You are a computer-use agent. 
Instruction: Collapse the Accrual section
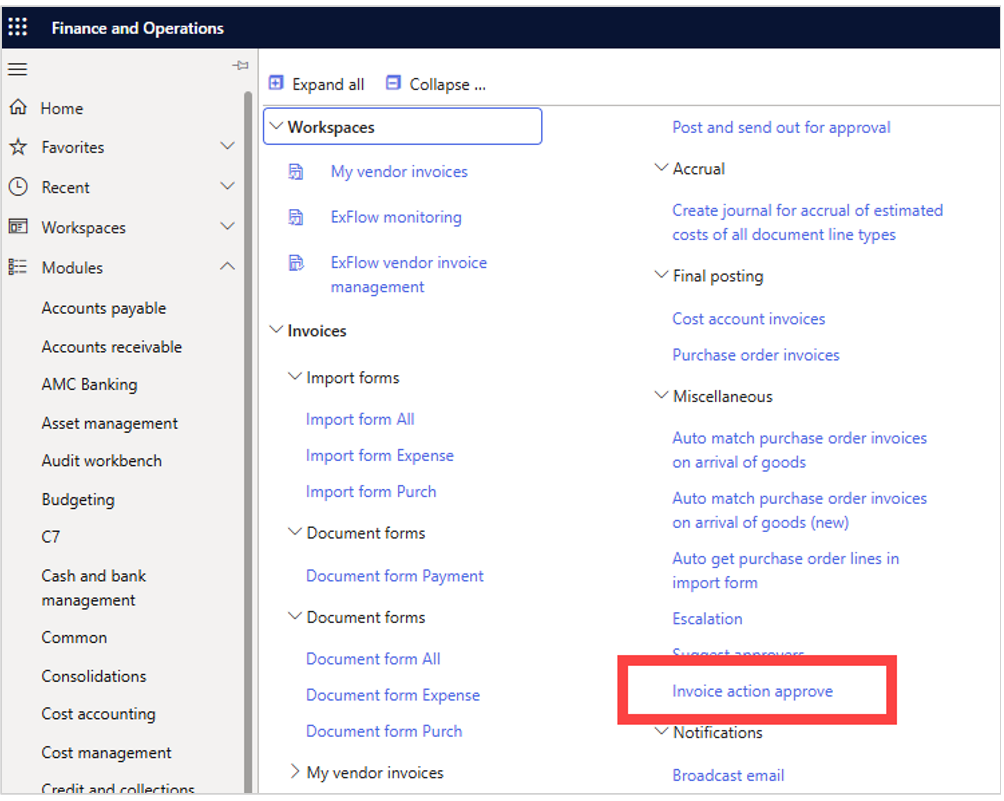pyautogui.click(x=661, y=168)
